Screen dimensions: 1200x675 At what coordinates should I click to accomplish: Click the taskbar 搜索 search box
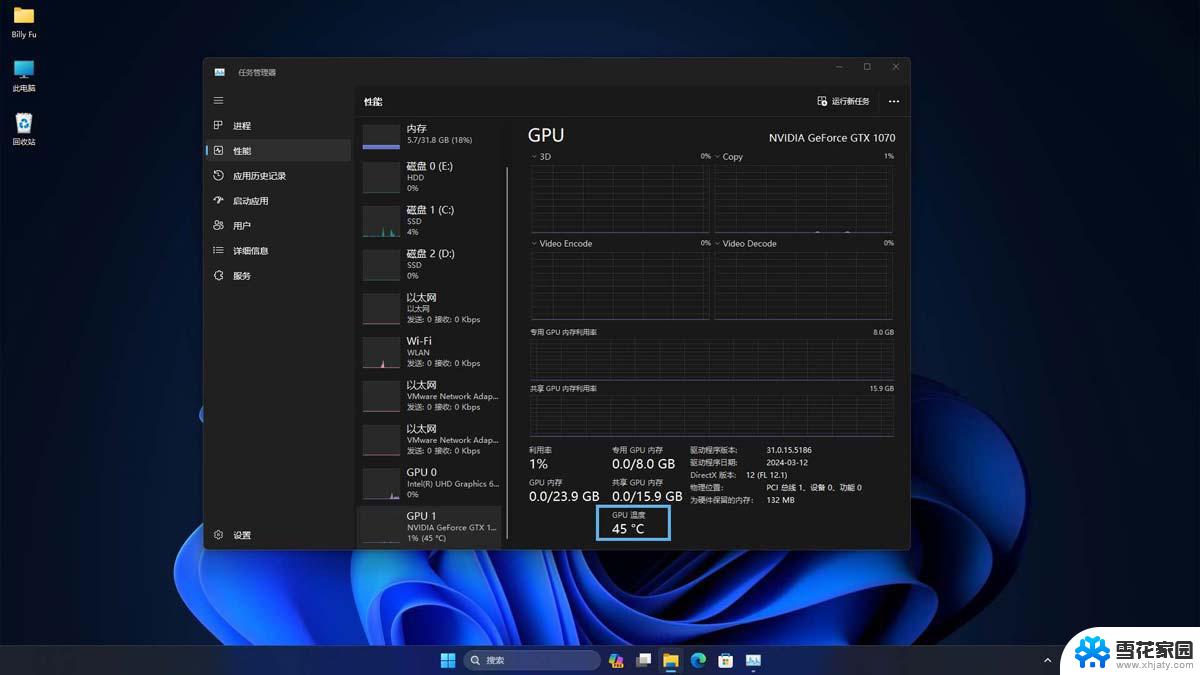point(532,660)
